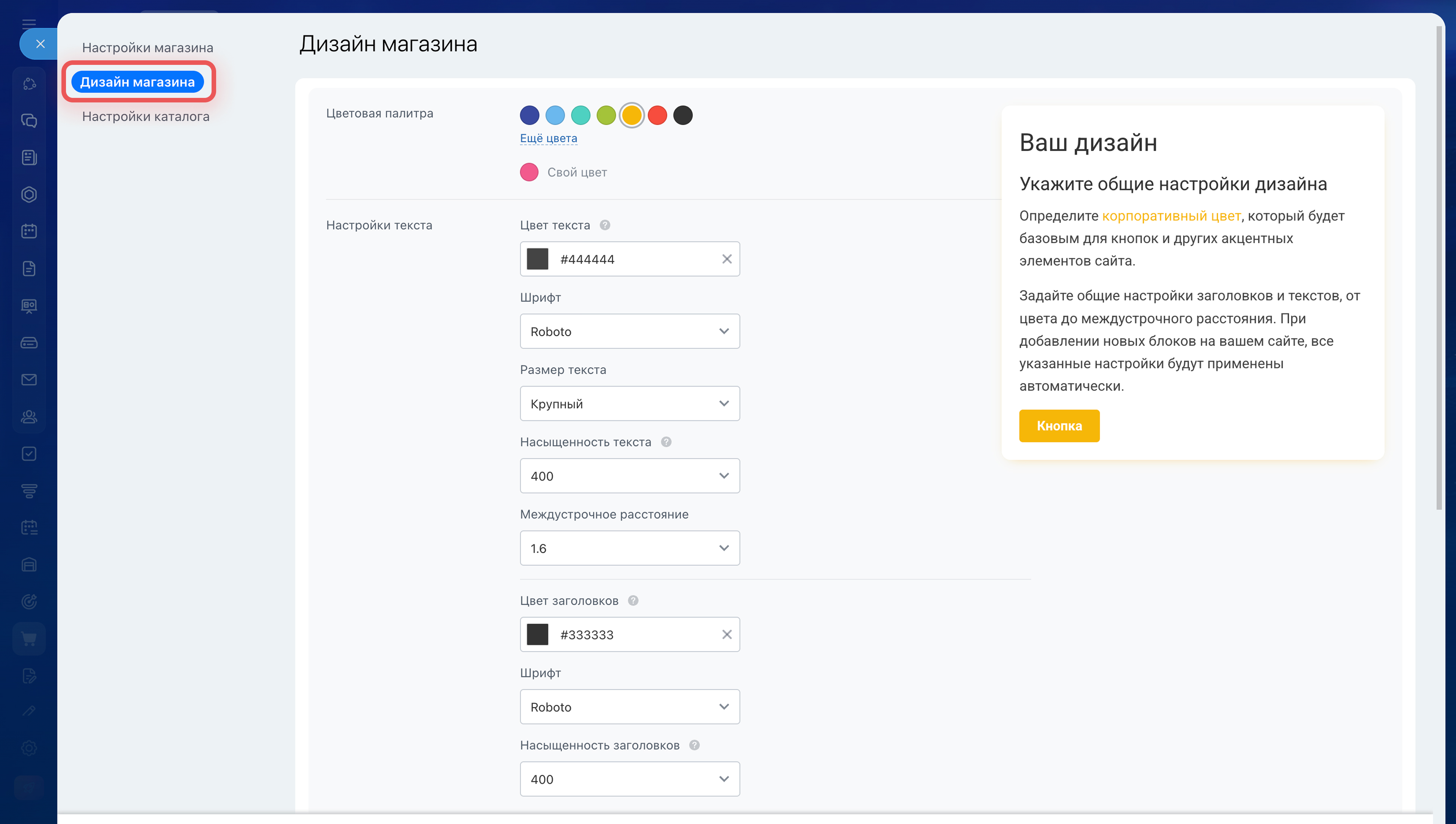Viewport: 1456px width, 824px height.
Task: Click the Ещё цвета link
Action: point(549,138)
